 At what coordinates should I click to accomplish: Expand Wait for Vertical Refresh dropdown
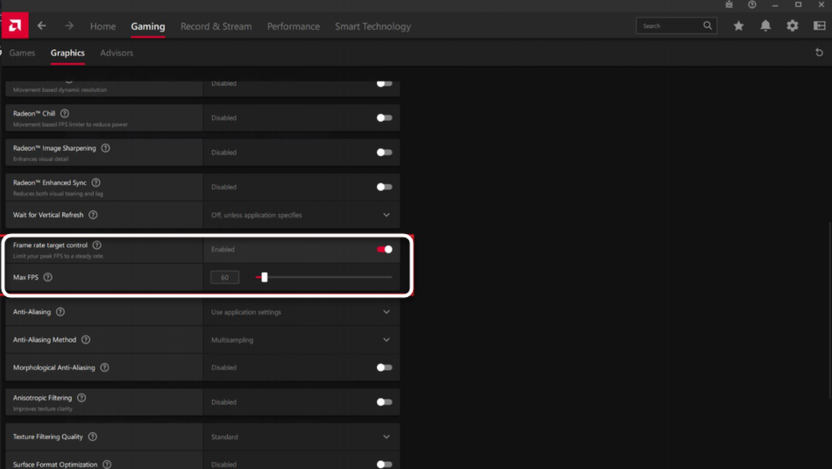386,215
